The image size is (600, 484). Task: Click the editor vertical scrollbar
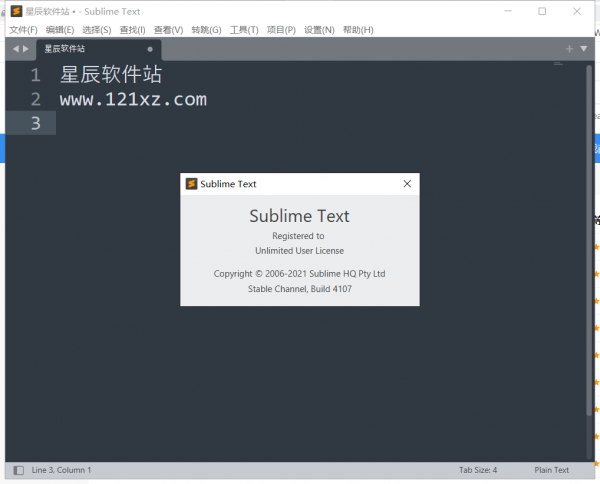(589, 240)
